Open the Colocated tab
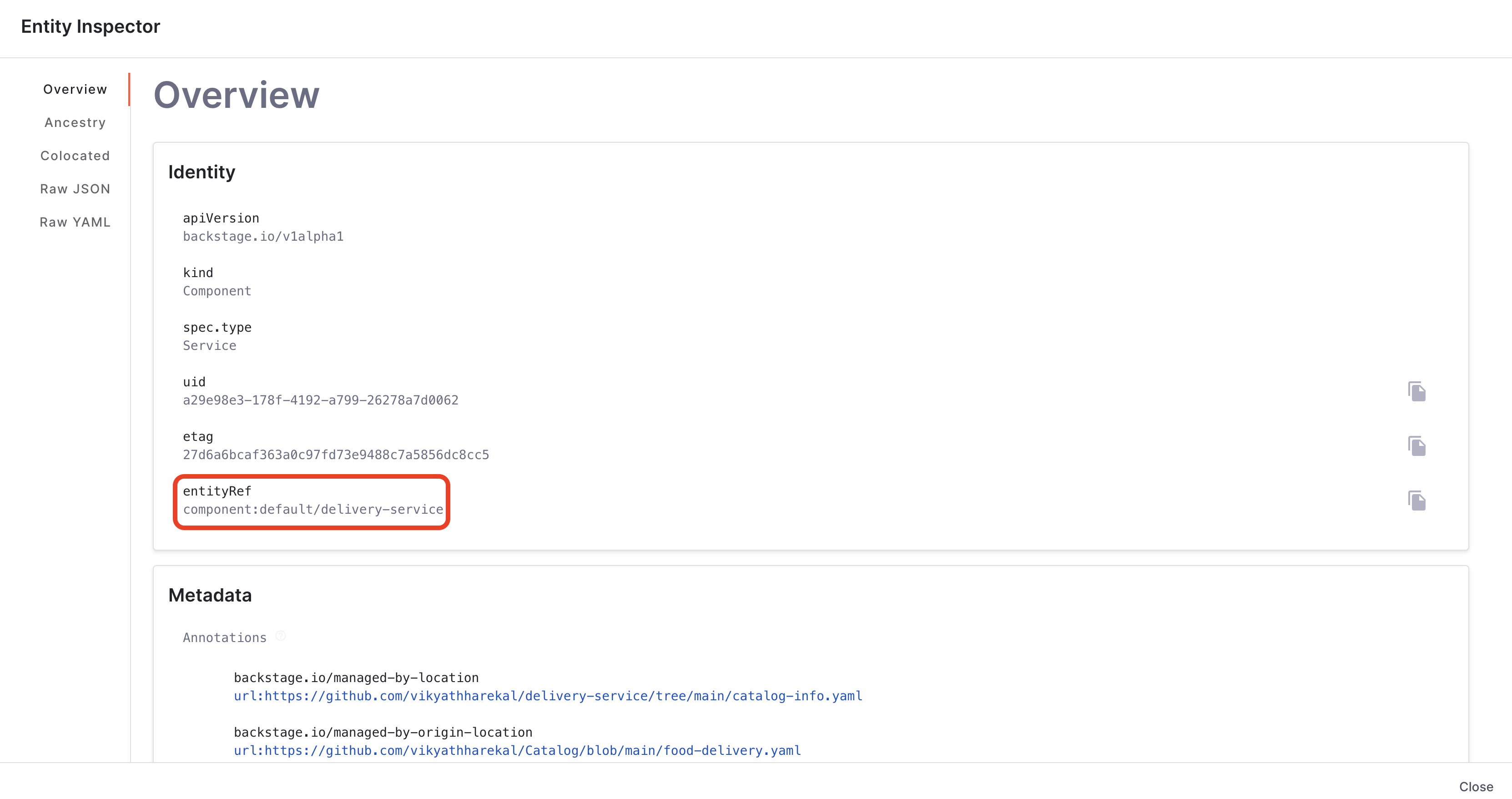Screen dimensions: 1512x799 click(x=75, y=156)
